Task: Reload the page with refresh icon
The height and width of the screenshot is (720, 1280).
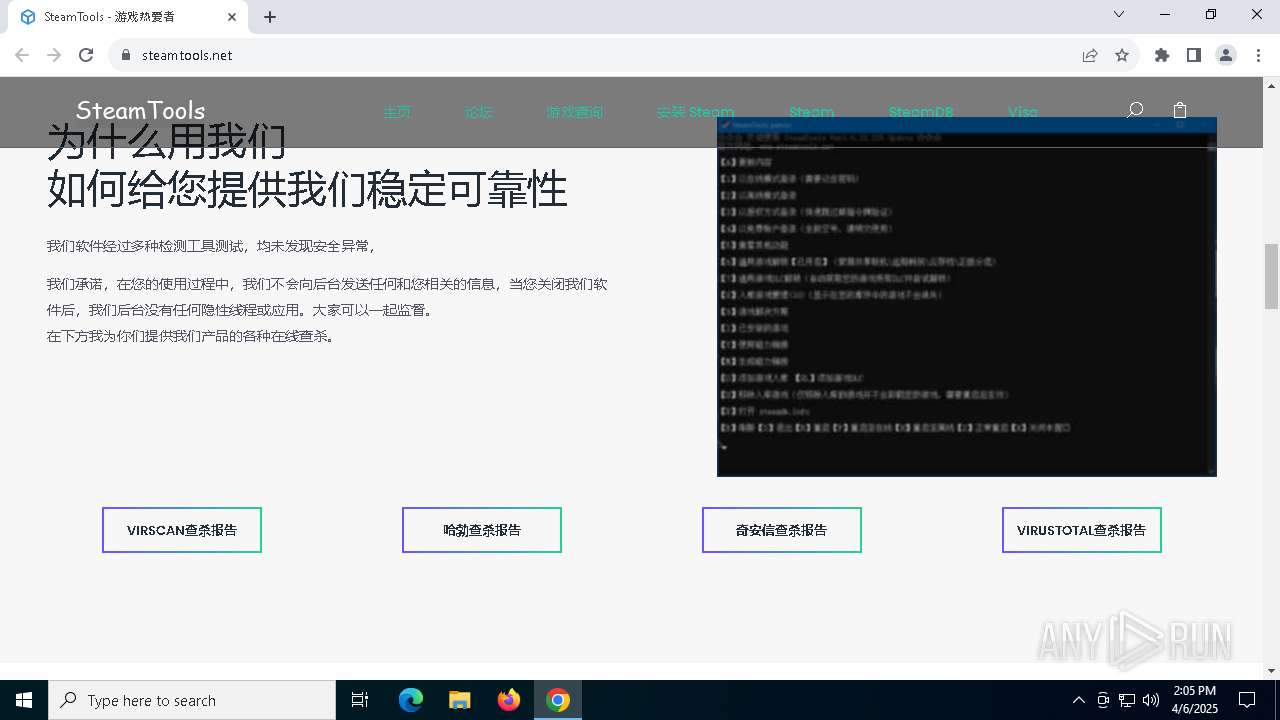Action: (86, 55)
